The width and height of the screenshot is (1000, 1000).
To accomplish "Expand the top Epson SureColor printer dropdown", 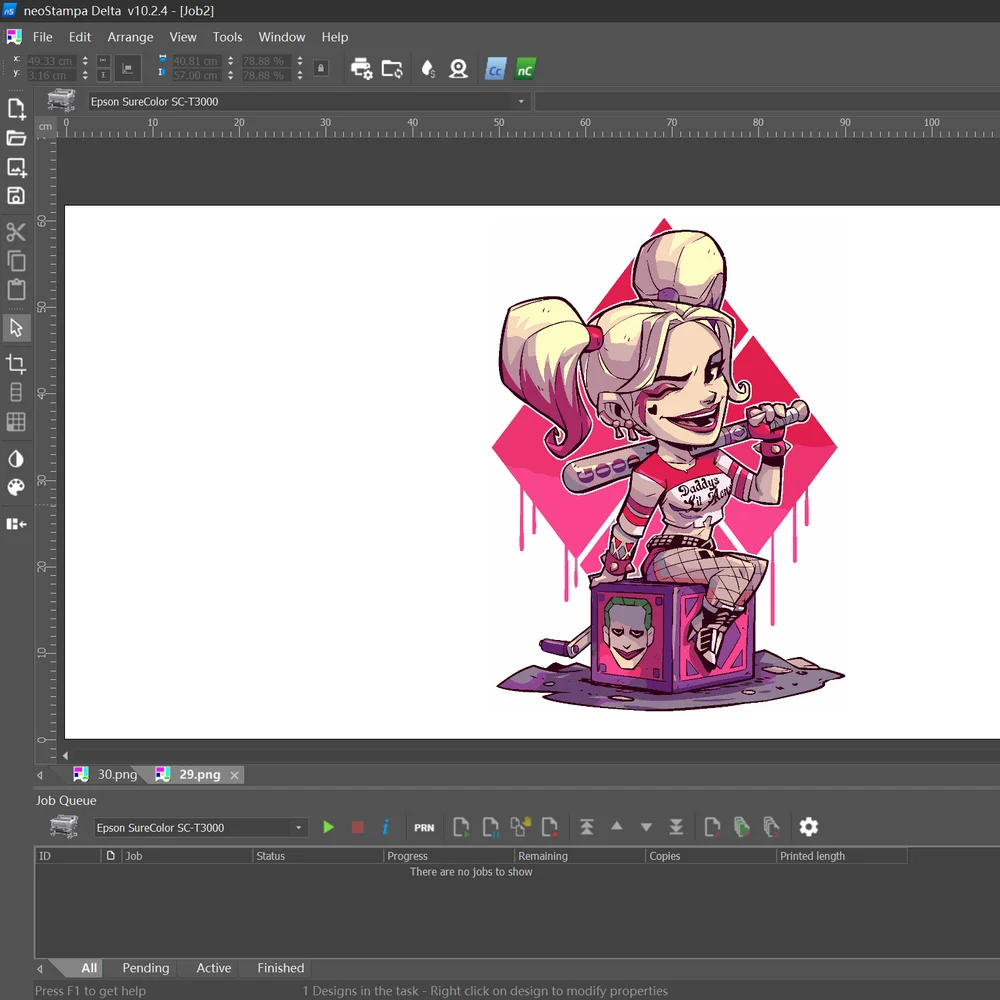I will pyautogui.click(x=521, y=101).
